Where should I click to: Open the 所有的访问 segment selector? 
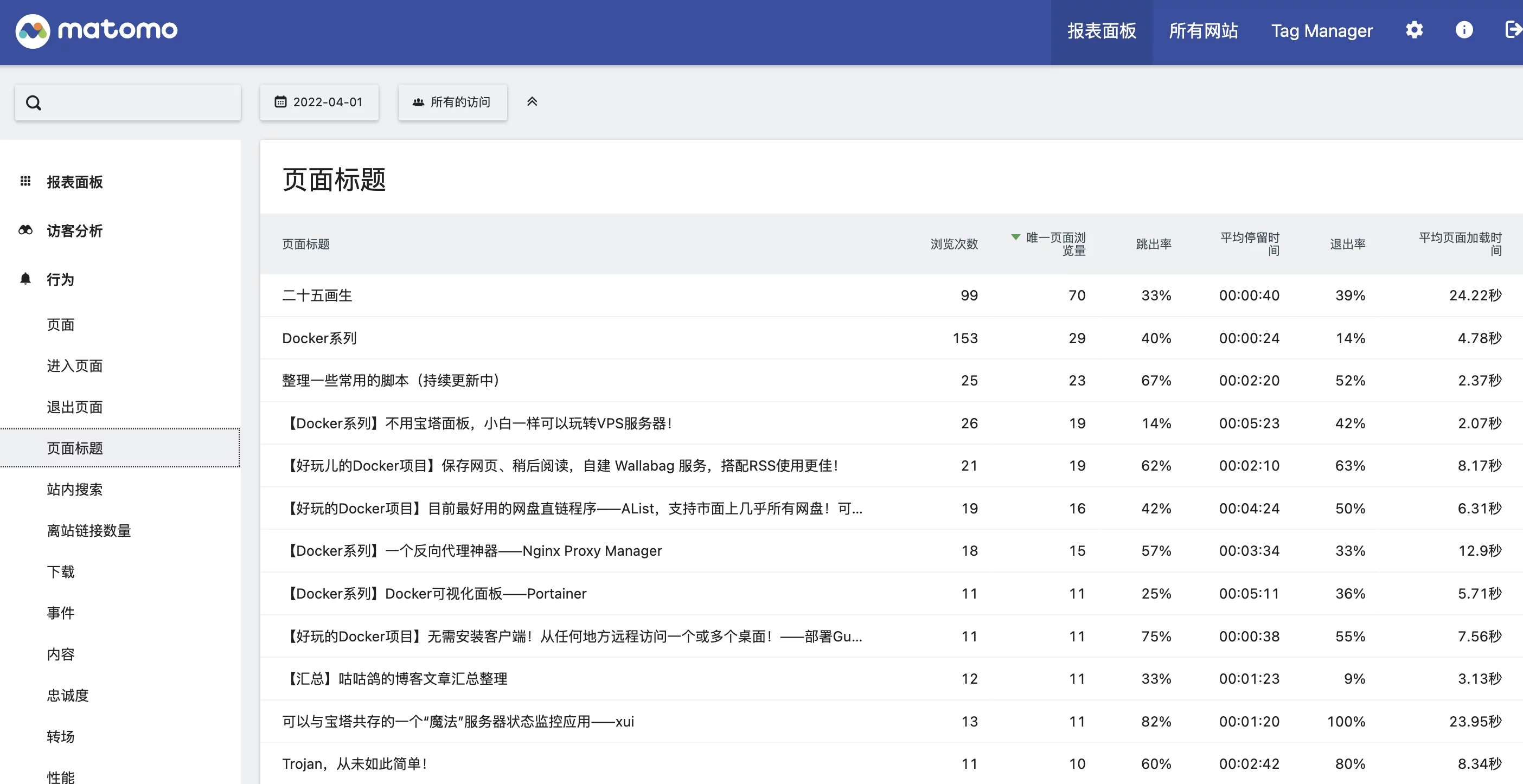pyautogui.click(x=452, y=101)
